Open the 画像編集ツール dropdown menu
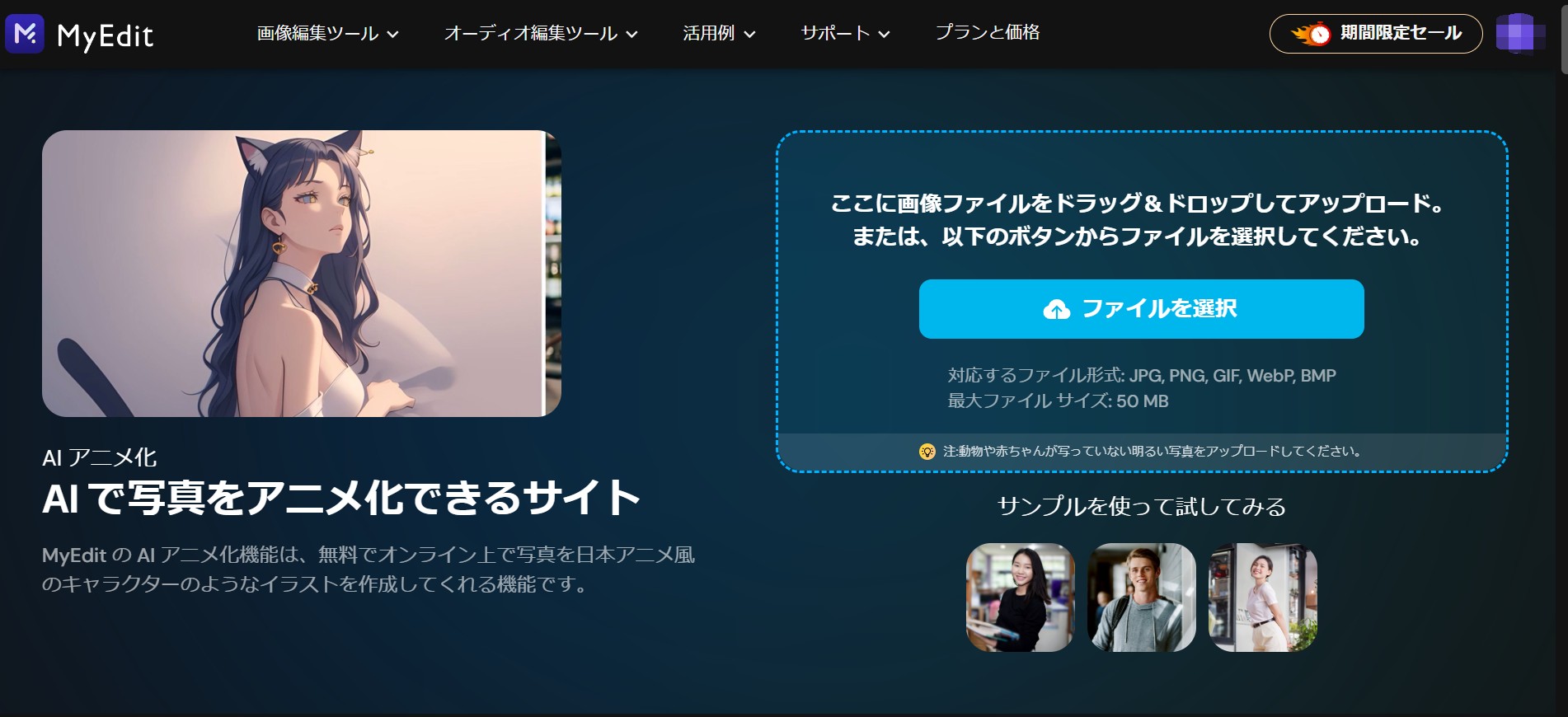 [x=327, y=34]
